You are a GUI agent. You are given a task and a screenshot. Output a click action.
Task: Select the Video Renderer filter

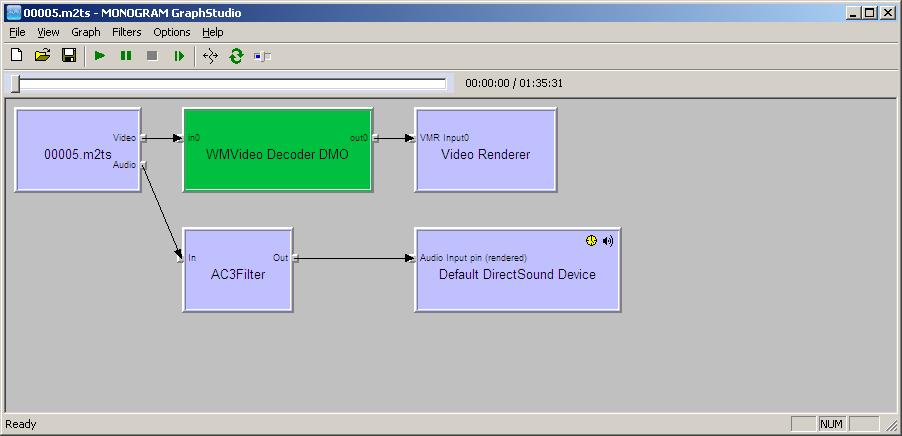pos(486,150)
